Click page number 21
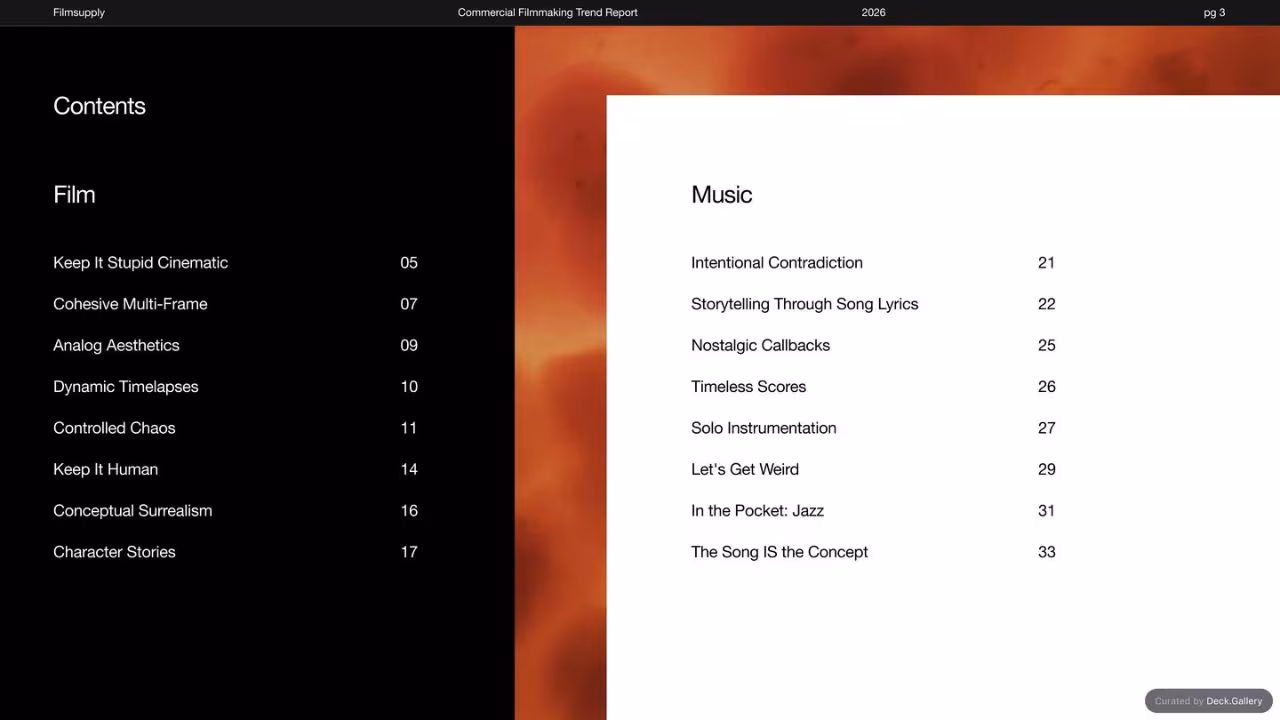Image resolution: width=1280 pixels, height=720 pixels. click(x=1046, y=263)
